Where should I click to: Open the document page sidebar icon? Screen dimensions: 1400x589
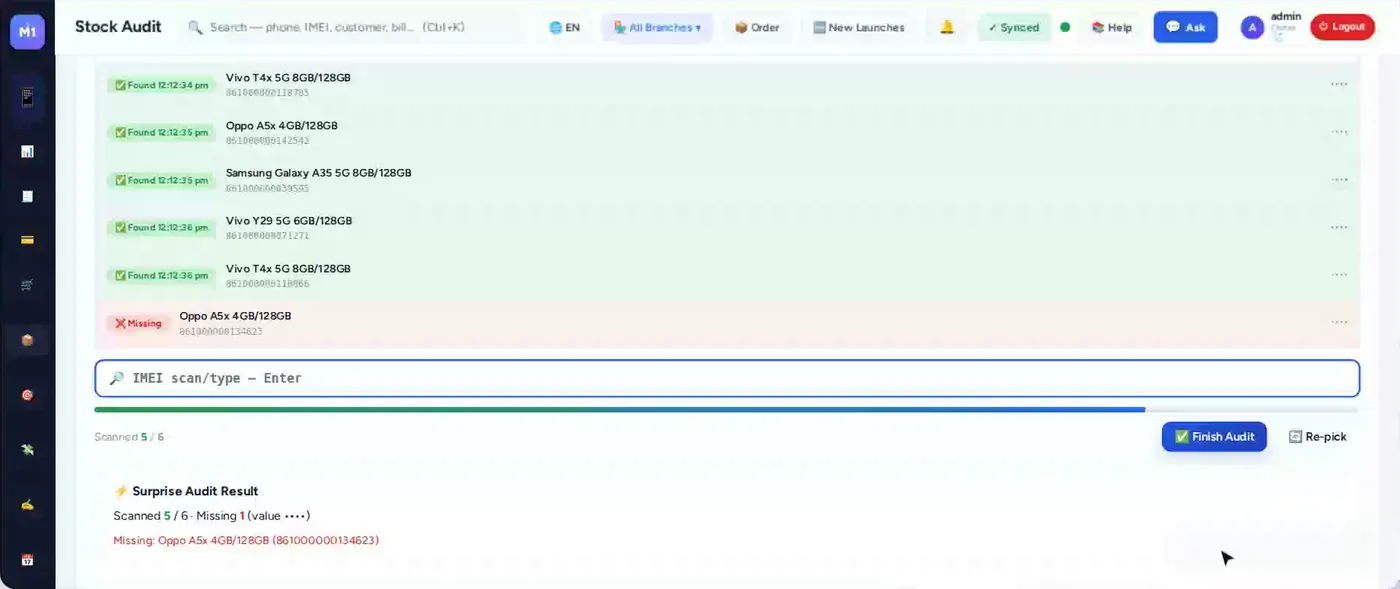[x=27, y=196]
